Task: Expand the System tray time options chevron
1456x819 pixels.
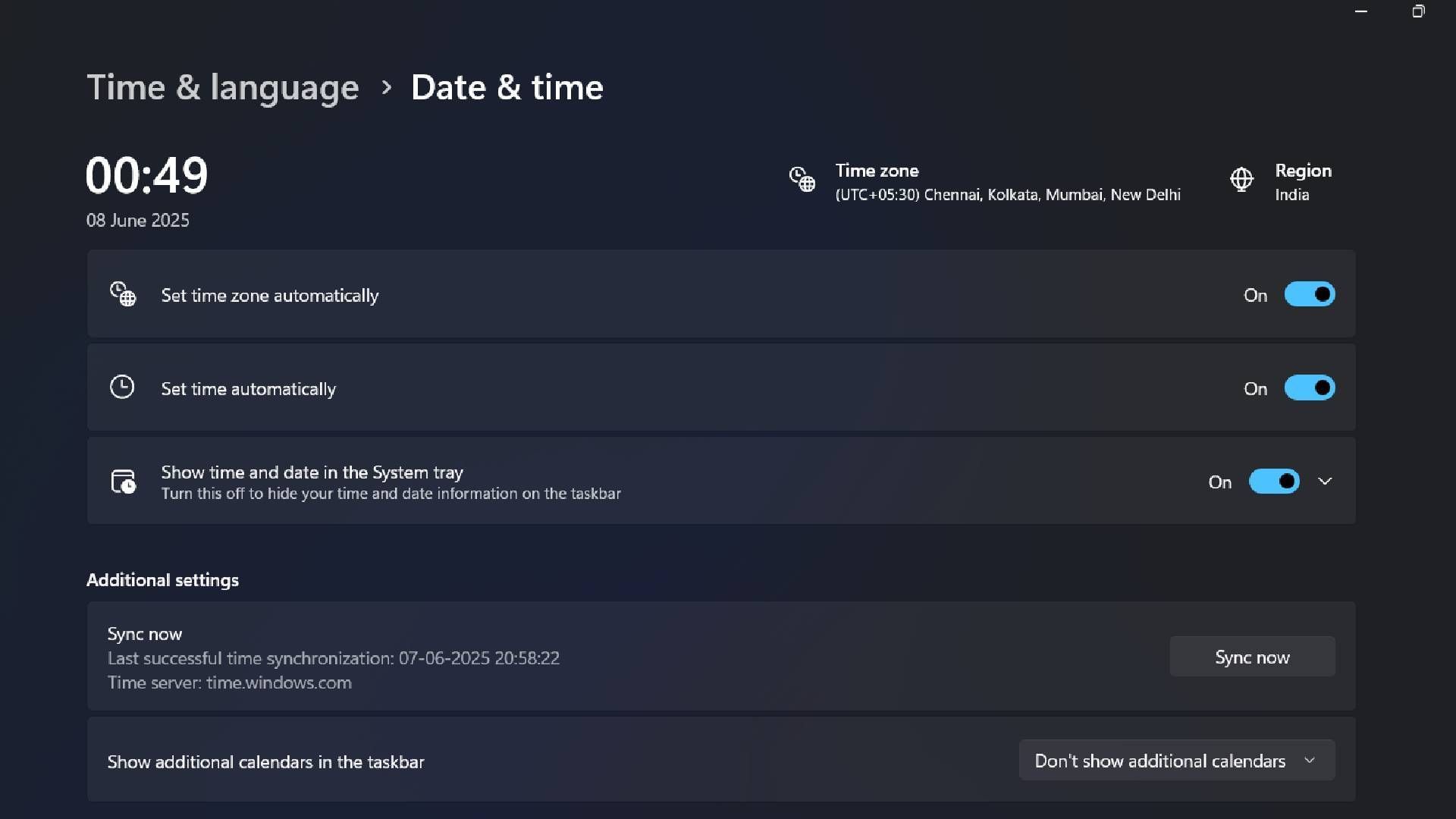Action: [x=1325, y=482]
